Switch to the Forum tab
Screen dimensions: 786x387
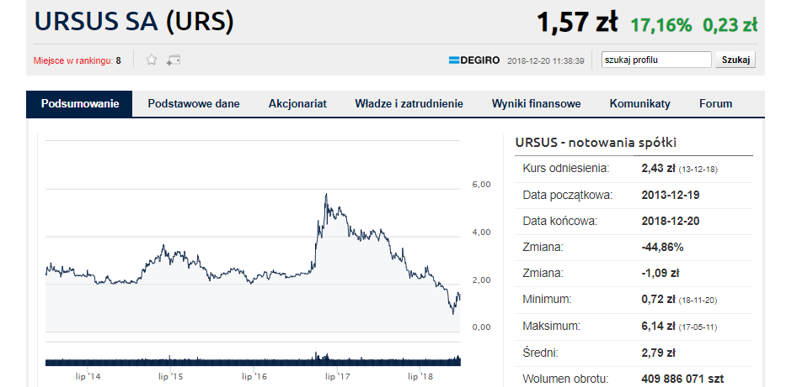(715, 104)
